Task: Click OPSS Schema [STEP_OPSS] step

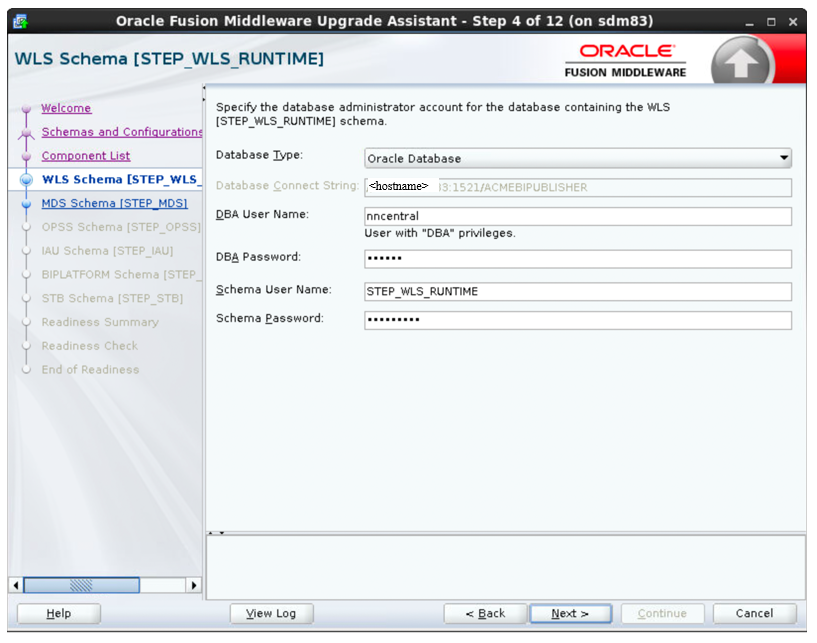Action: point(121,227)
